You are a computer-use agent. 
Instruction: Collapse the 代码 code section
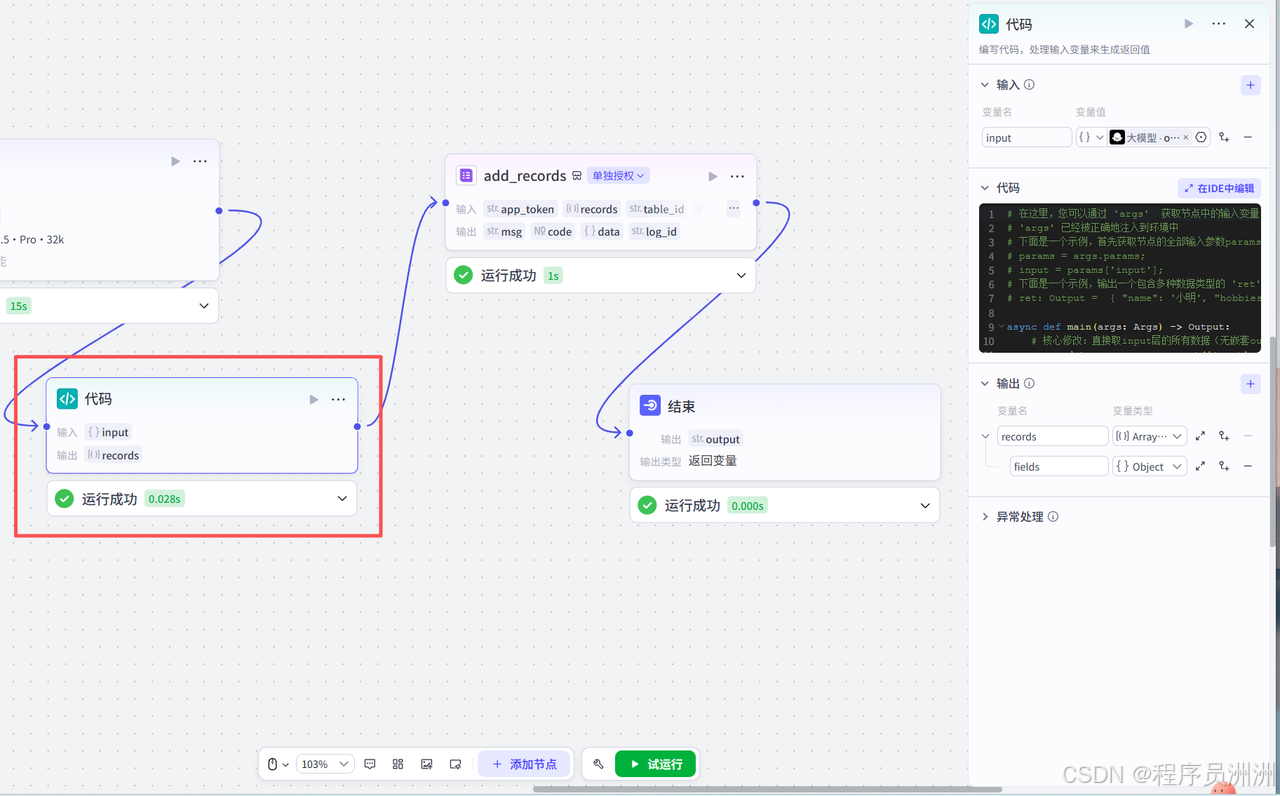[985, 188]
